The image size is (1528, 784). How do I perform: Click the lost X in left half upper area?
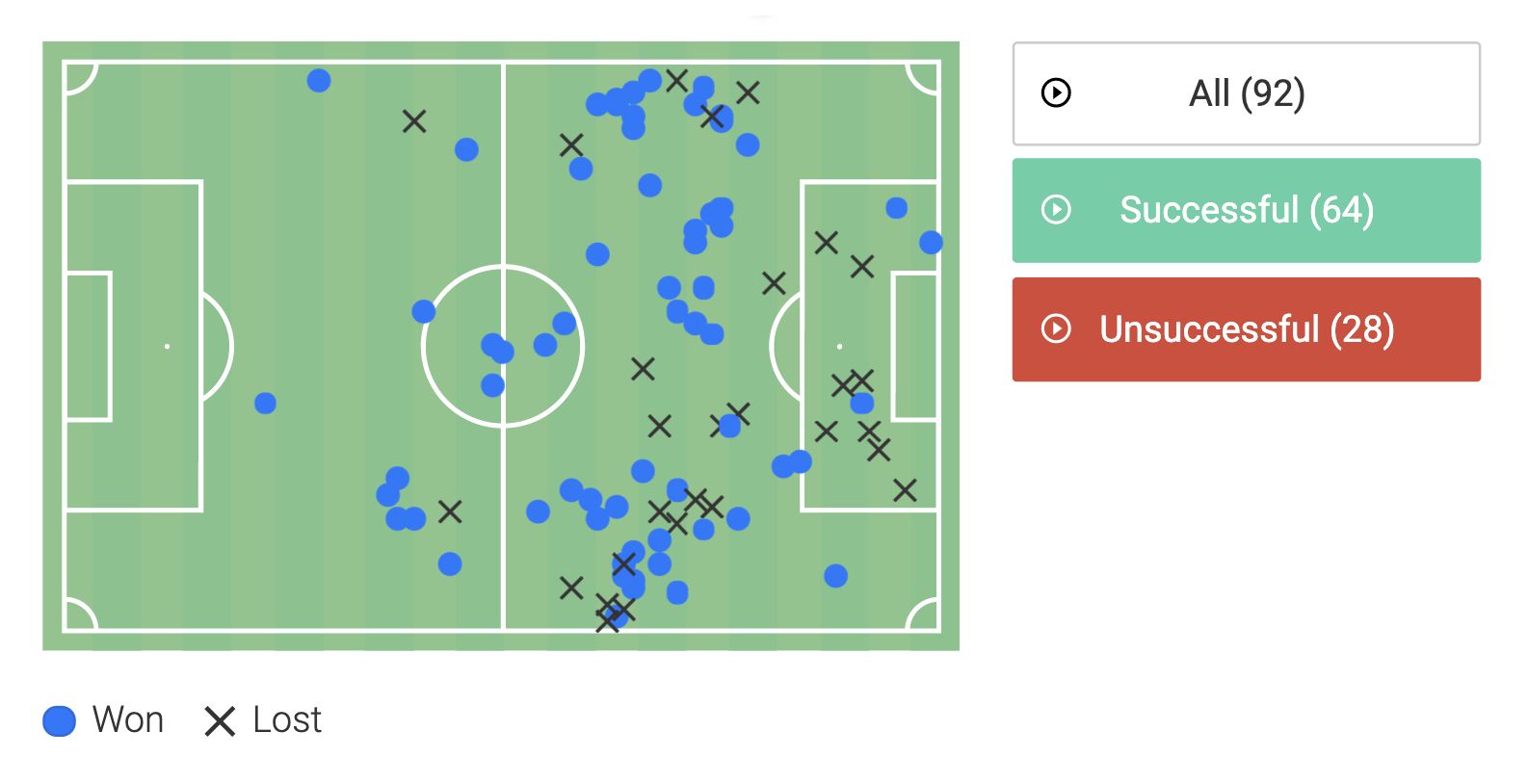[414, 121]
